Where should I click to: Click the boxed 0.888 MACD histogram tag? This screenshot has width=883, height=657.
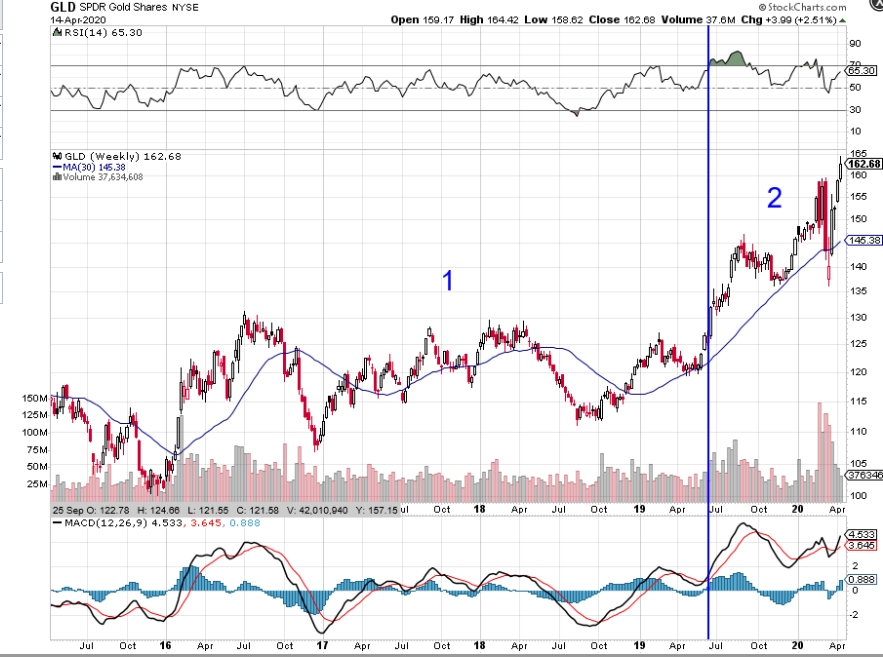pyautogui.click(x=862, y=579)
